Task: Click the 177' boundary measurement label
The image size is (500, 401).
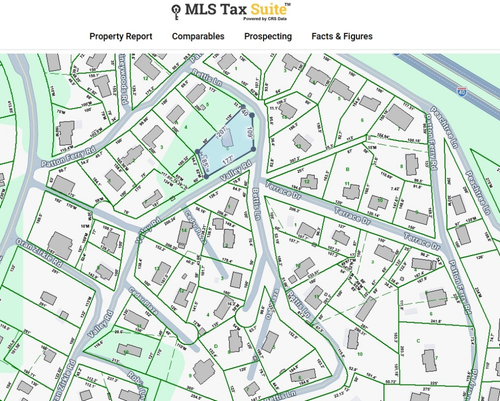Action: [227, 160]
